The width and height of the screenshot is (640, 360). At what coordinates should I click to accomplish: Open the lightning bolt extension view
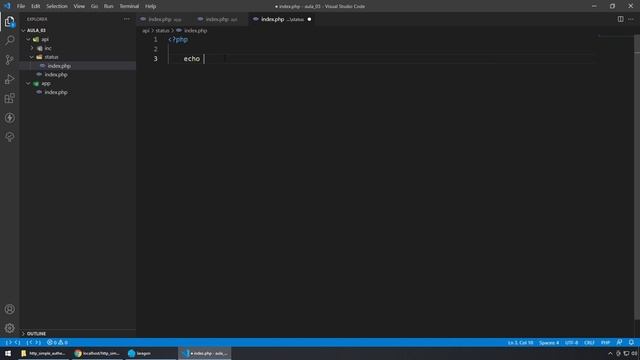pos(9,118)
